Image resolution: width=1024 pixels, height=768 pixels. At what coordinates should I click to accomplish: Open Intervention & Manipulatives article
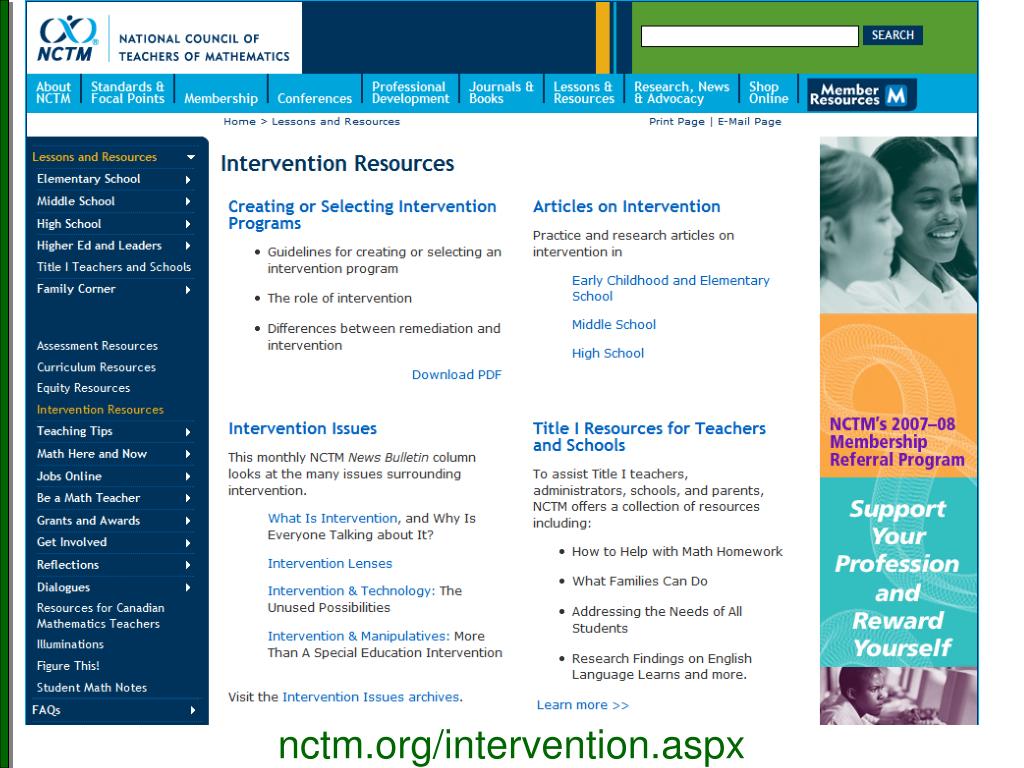point(359,636)
